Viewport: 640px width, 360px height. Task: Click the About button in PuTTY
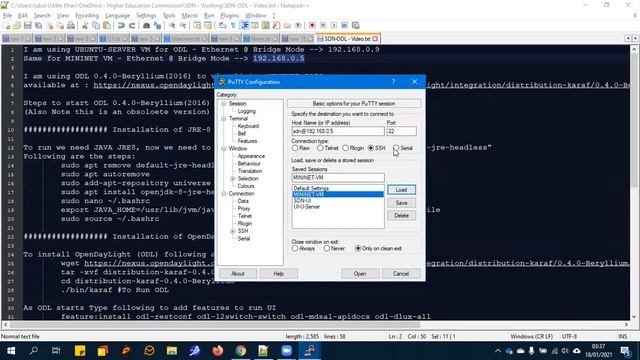[238, 273]
